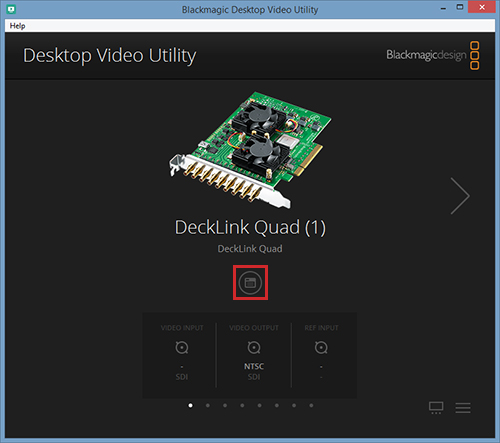This screenshot has height=443, width=500.
Task: Switch to the device grid view icon
Action: point(436,408)
